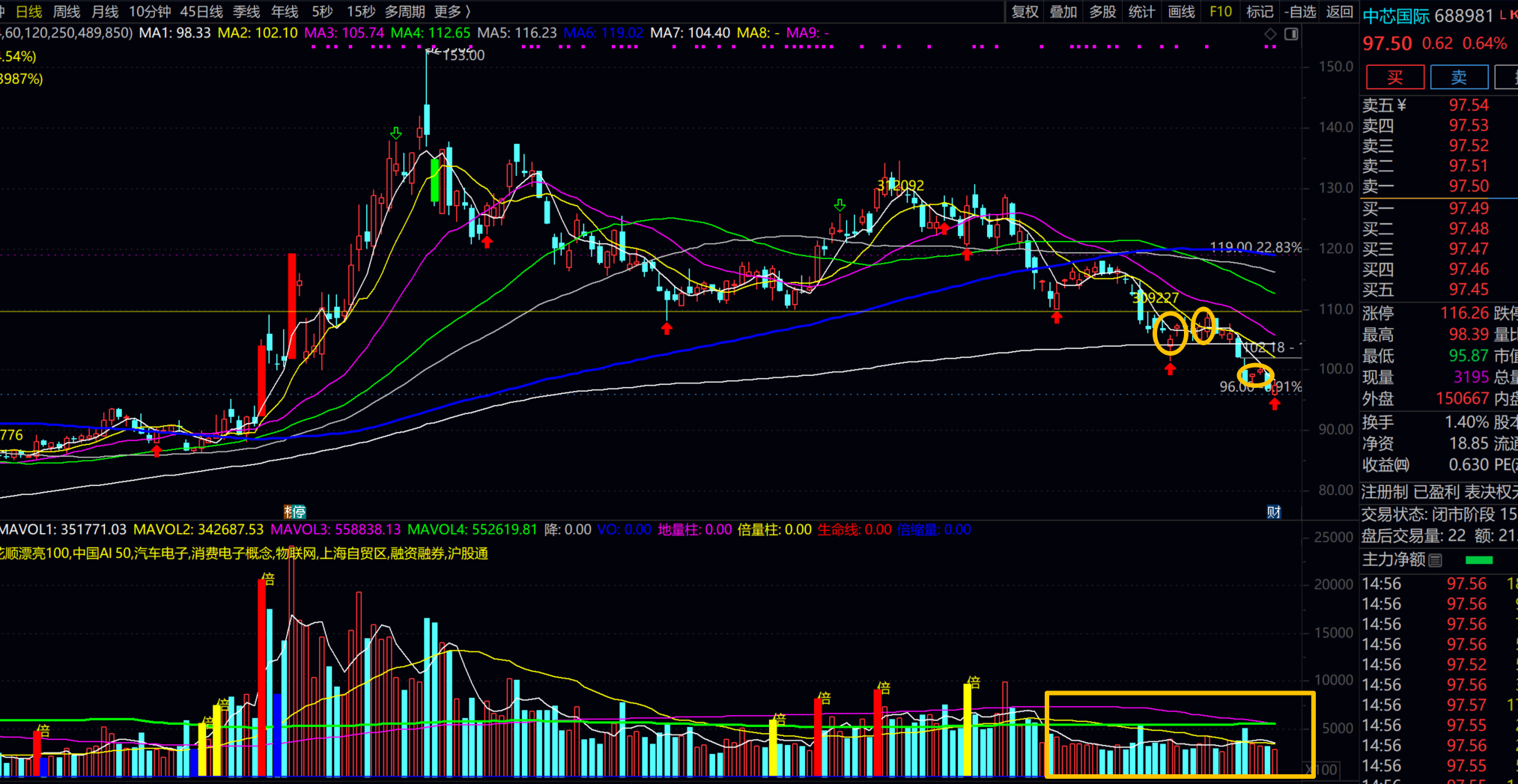Click the red up arrow below latest candle
1518x784 pixels.
click(x=1275, y=404)
